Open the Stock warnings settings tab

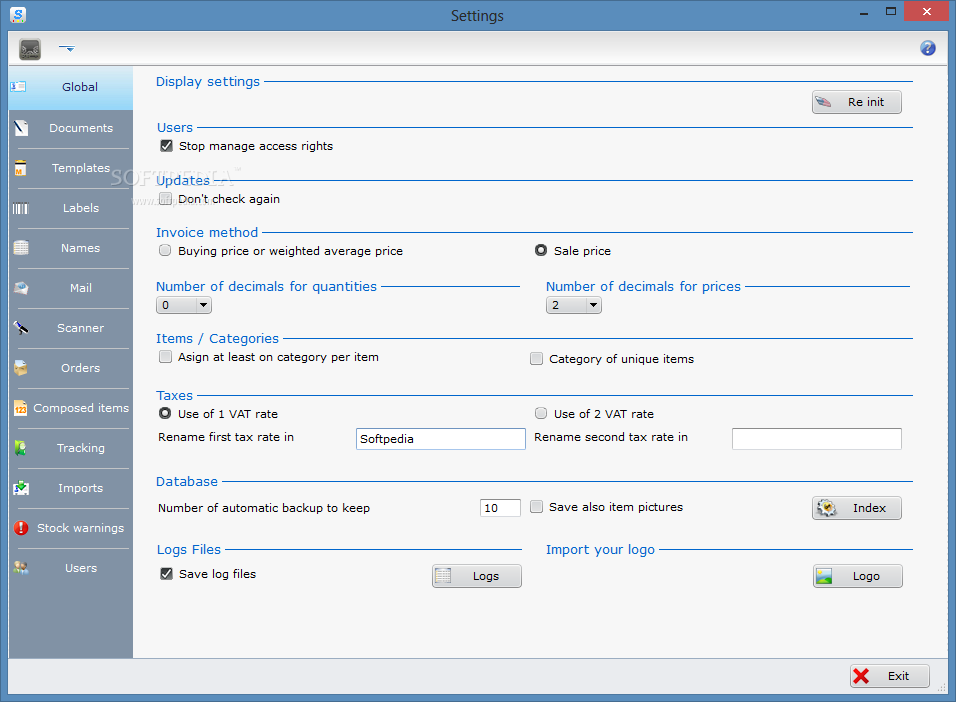71,528
